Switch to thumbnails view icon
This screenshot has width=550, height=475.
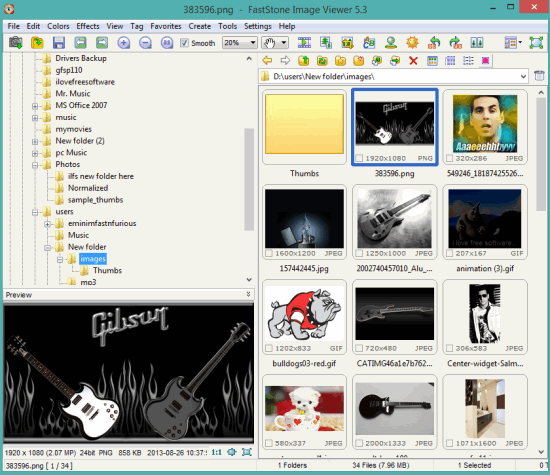[432, 61]
